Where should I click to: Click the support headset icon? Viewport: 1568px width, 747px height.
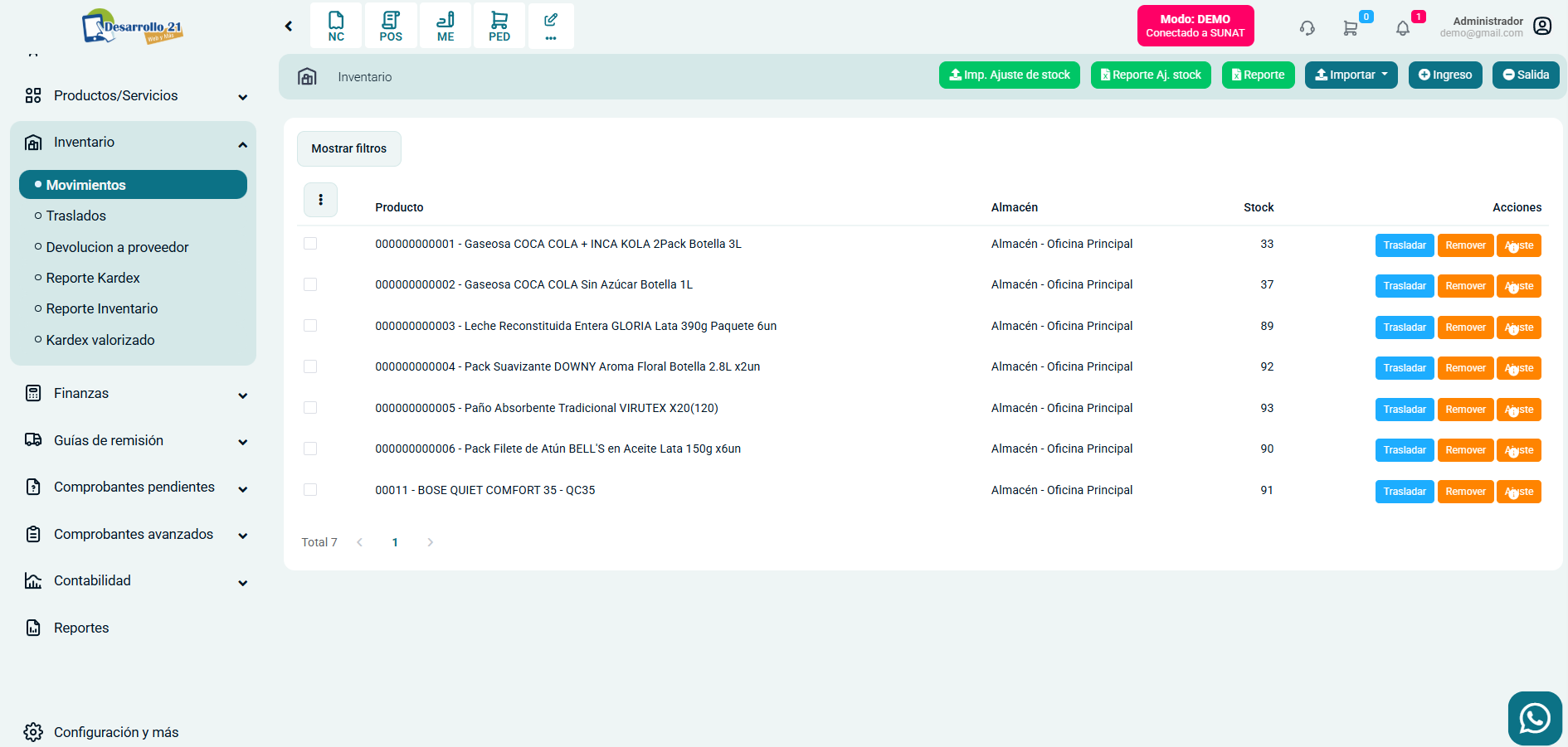pos(1307,28)
